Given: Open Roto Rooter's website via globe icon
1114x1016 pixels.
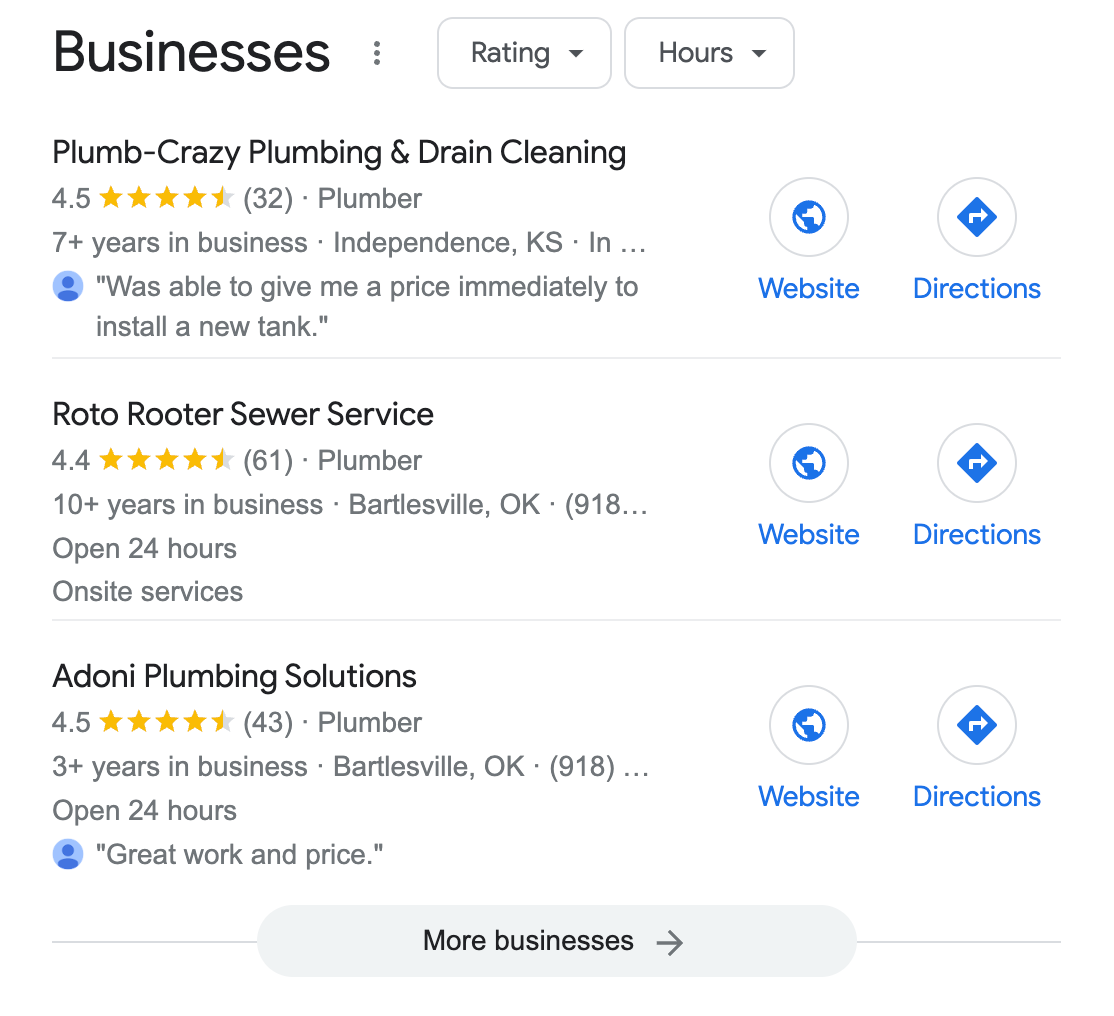Looking at the screenshot, I should 808,463.
